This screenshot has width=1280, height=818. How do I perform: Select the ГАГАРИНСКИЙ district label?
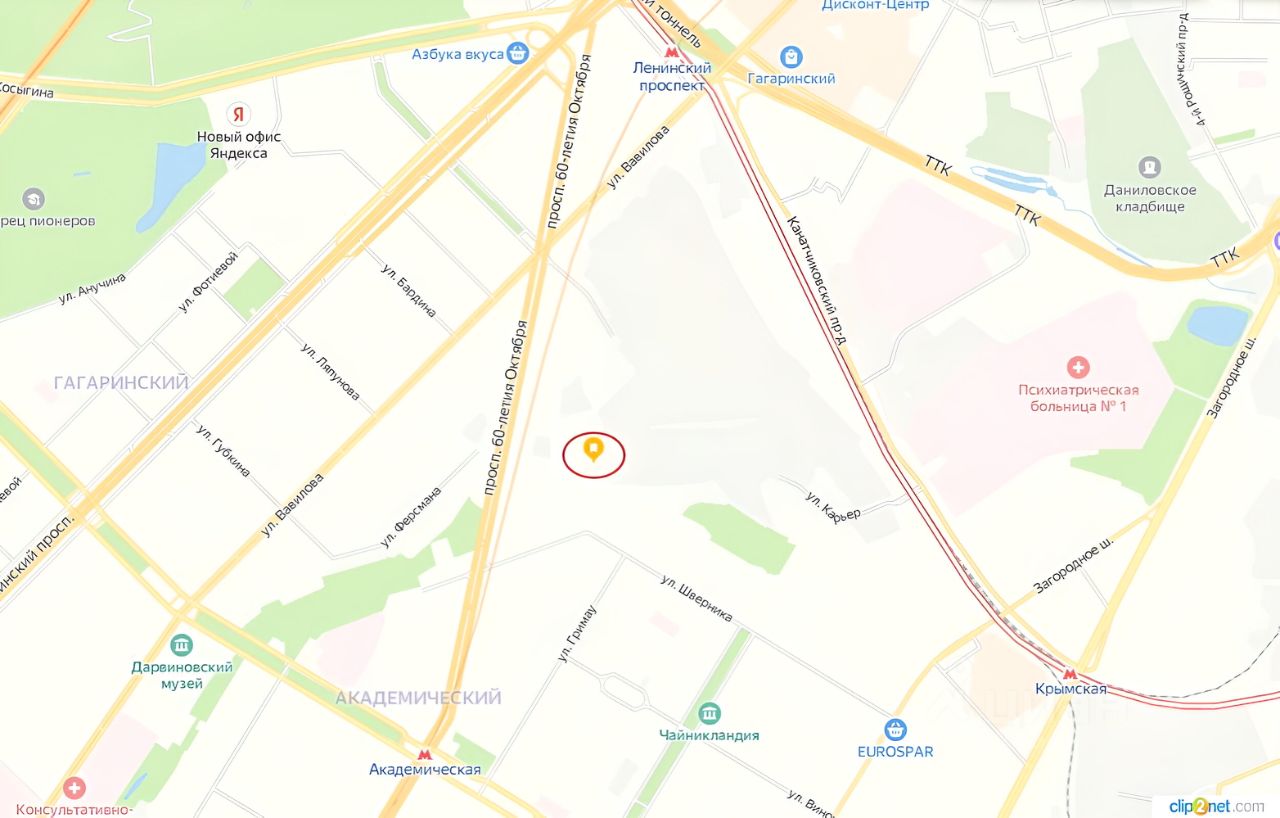point(121,383)
